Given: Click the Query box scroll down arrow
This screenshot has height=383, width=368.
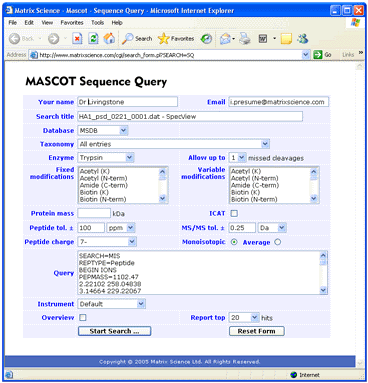Looking at the screenshot, I should click(x=323, y=290).
